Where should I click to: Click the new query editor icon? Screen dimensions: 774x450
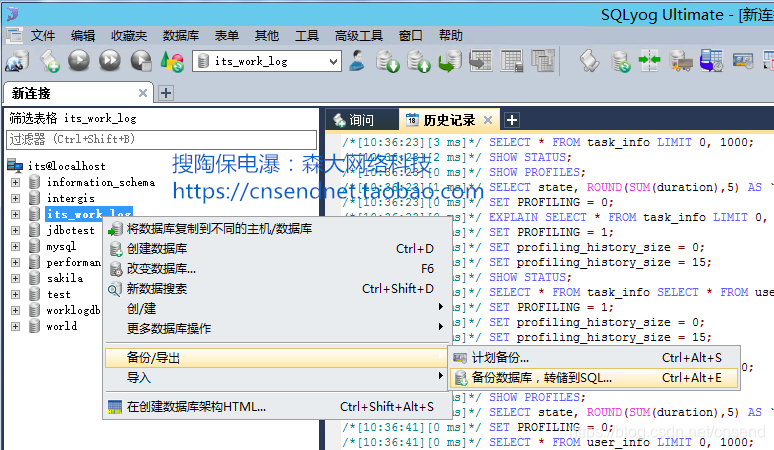coord(49,61)
